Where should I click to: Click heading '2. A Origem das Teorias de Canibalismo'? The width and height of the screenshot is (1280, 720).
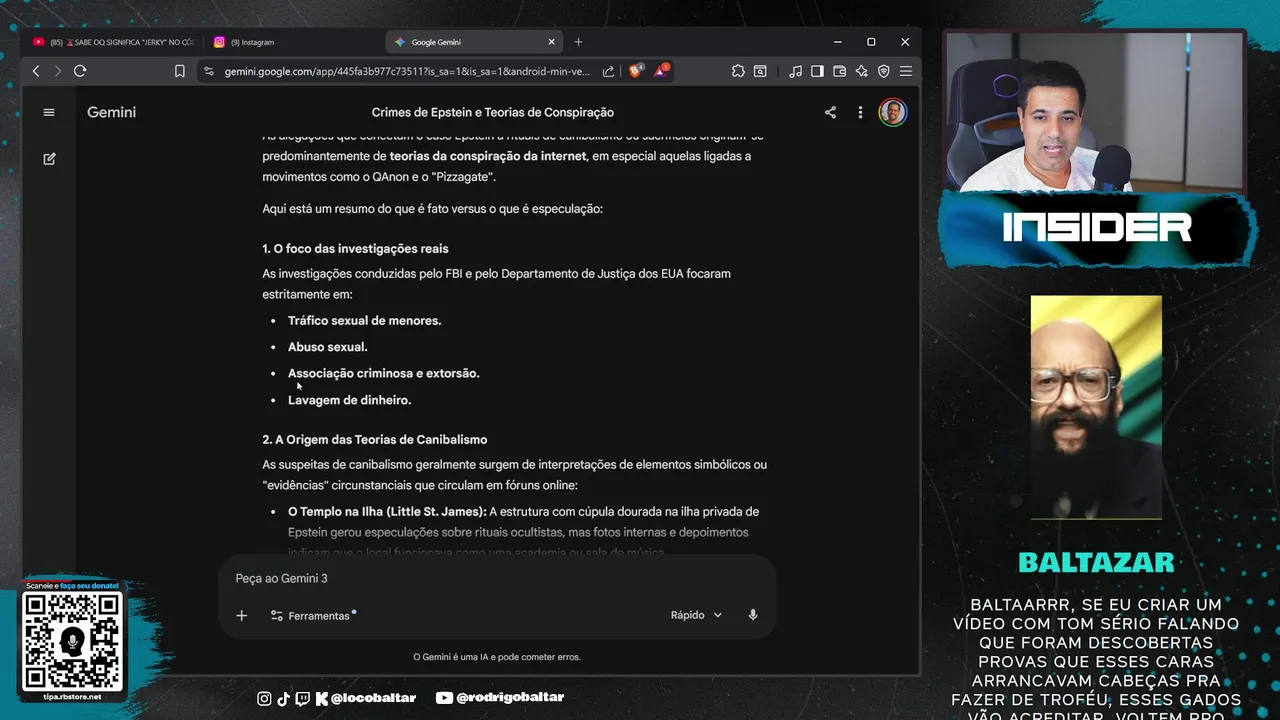(375, 439)
